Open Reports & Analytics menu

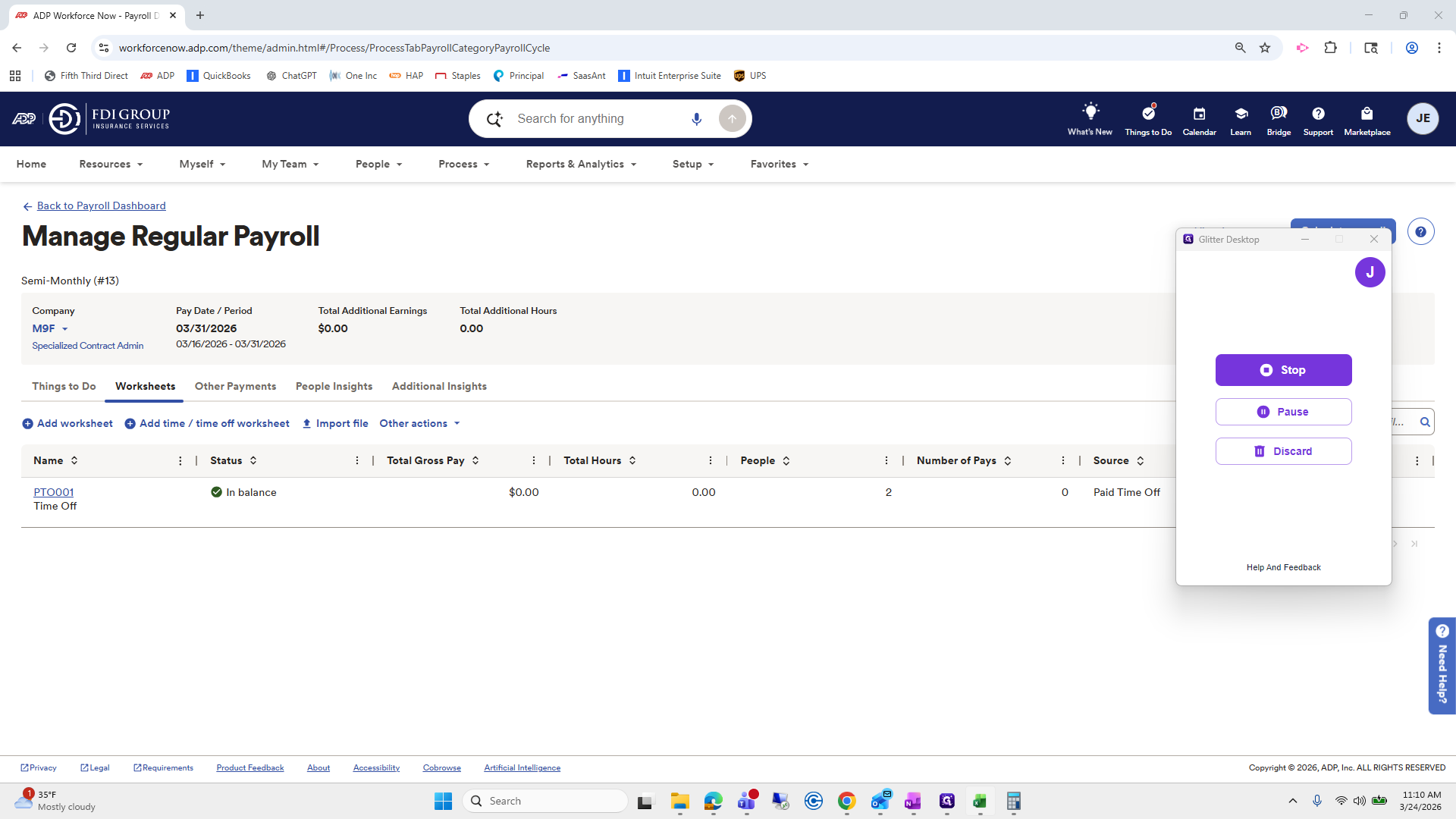pyautogui.click(x=581, y=165)
